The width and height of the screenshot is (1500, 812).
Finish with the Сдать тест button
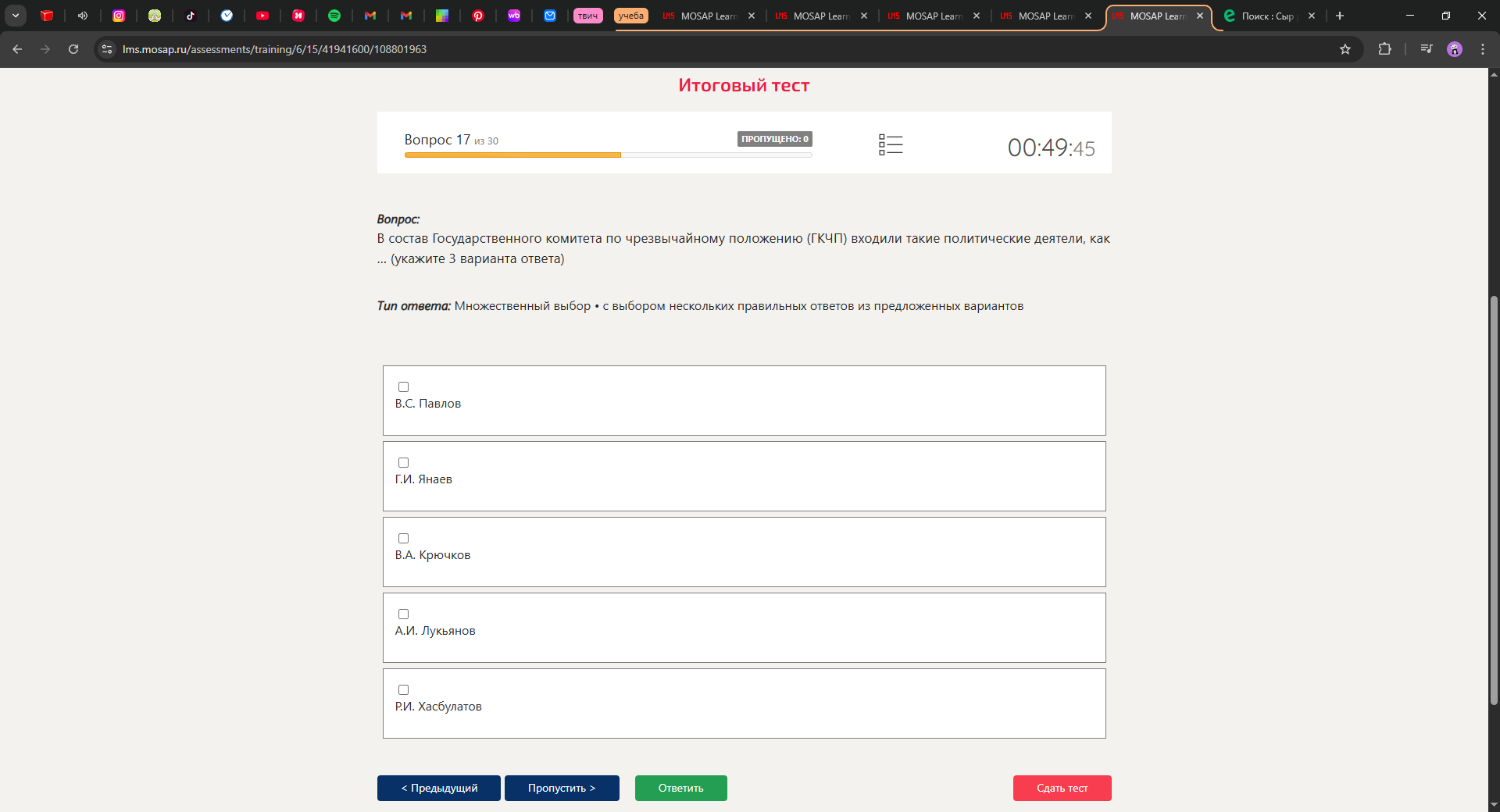1062,788
